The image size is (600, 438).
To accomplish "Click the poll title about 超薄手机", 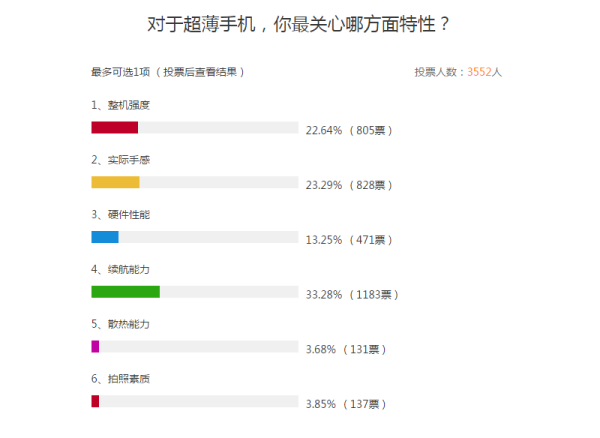I will (x=298, y=23).
